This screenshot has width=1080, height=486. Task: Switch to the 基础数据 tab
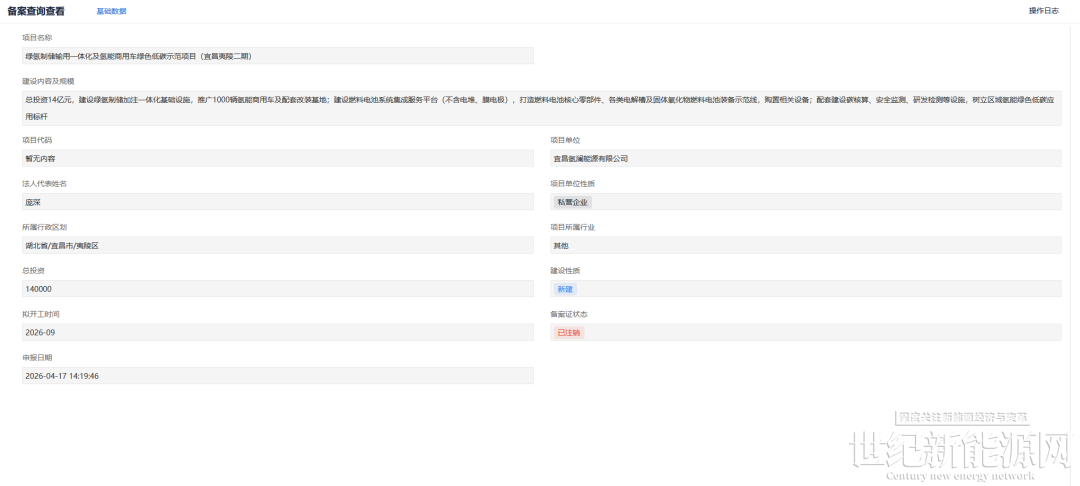coord(111,11)
